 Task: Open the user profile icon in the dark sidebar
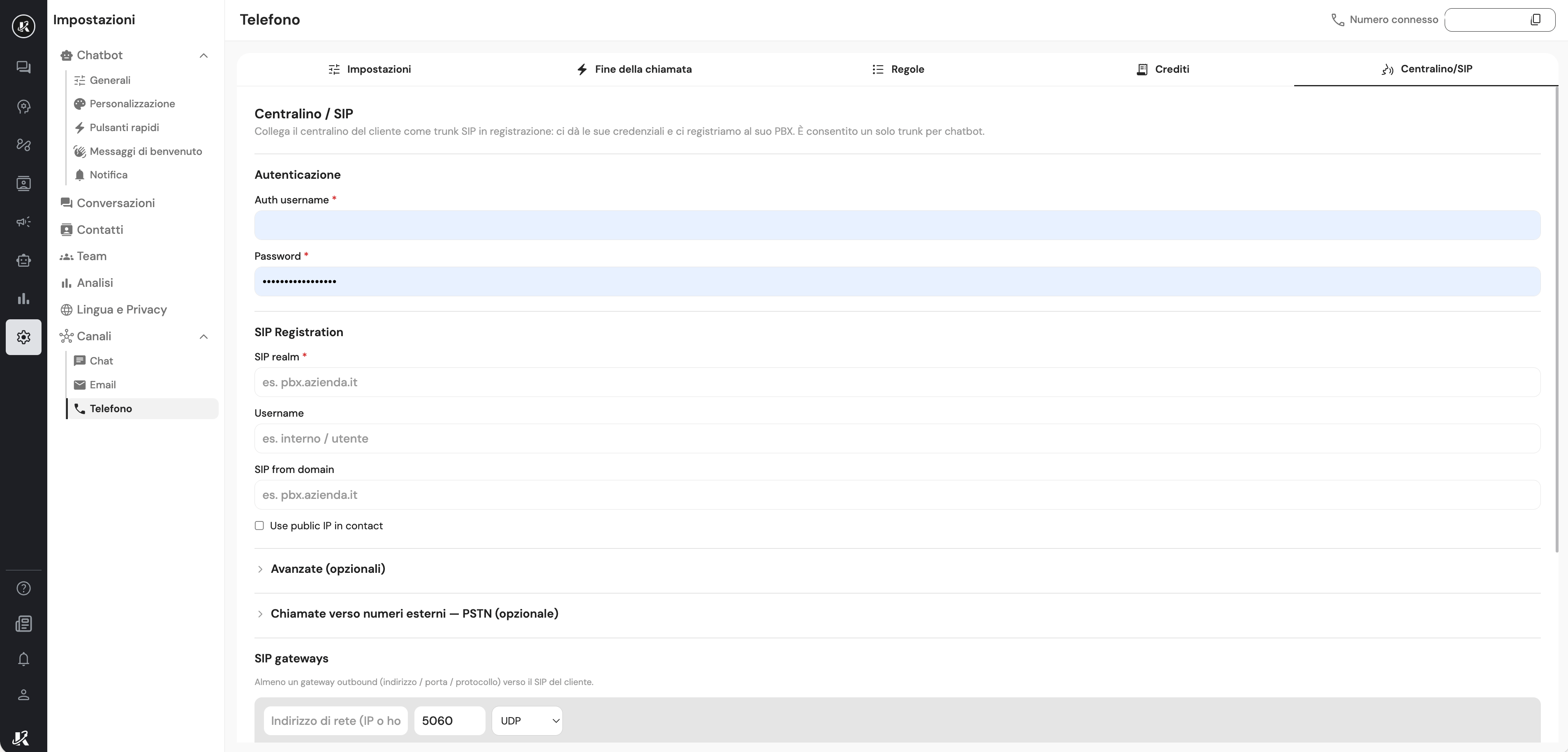pos(23,695)
